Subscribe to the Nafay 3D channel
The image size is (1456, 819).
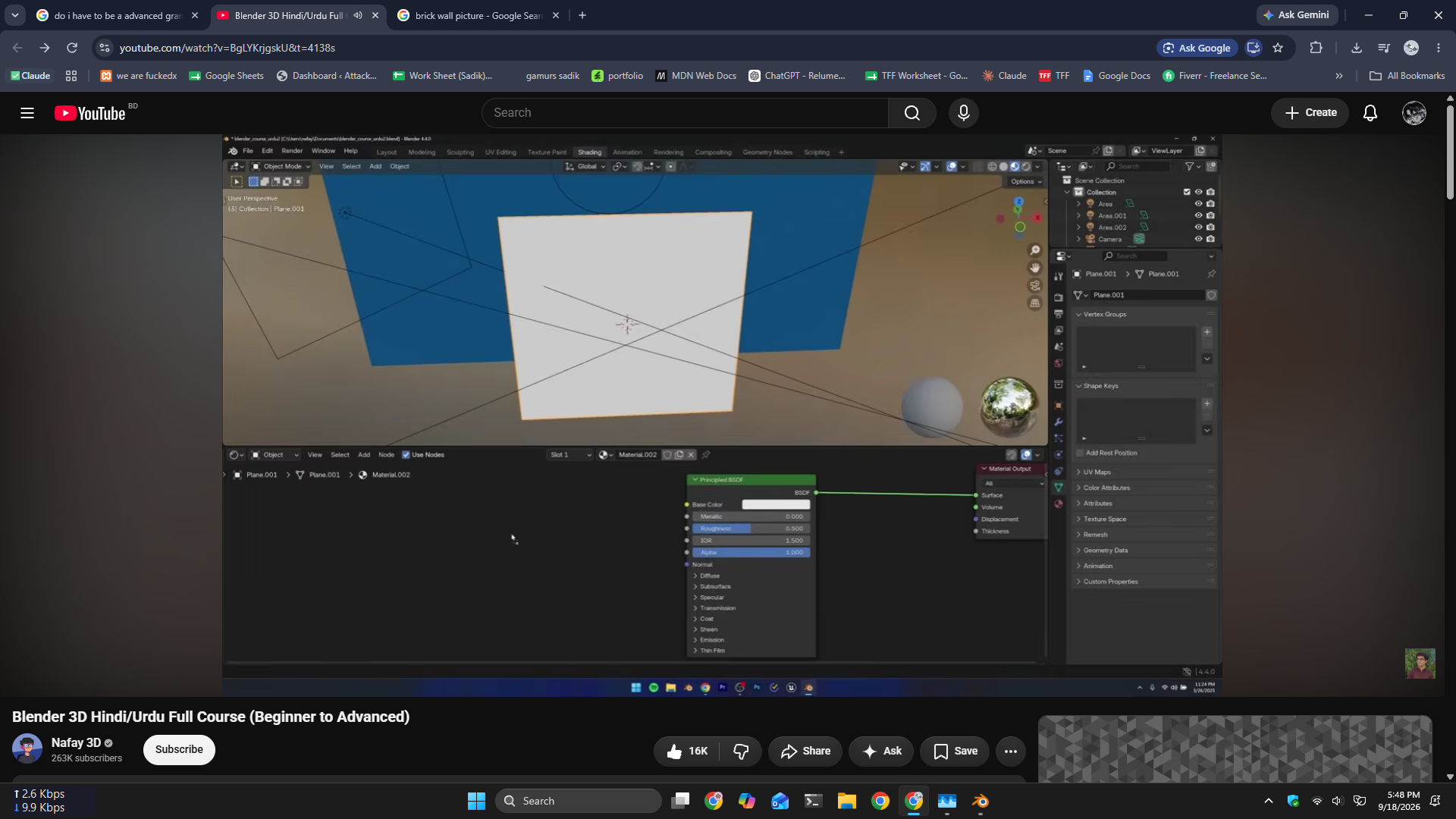(179, 750)
